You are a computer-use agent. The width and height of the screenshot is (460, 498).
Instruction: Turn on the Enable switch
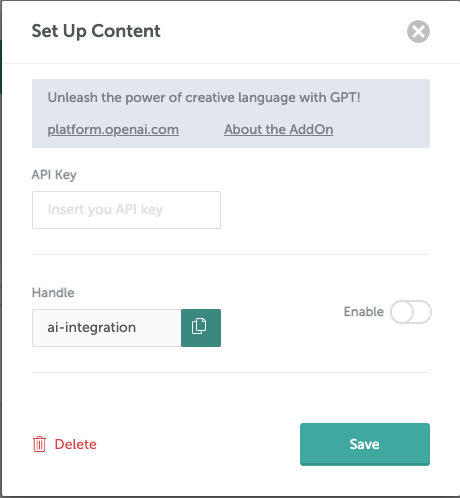[411, 312]
